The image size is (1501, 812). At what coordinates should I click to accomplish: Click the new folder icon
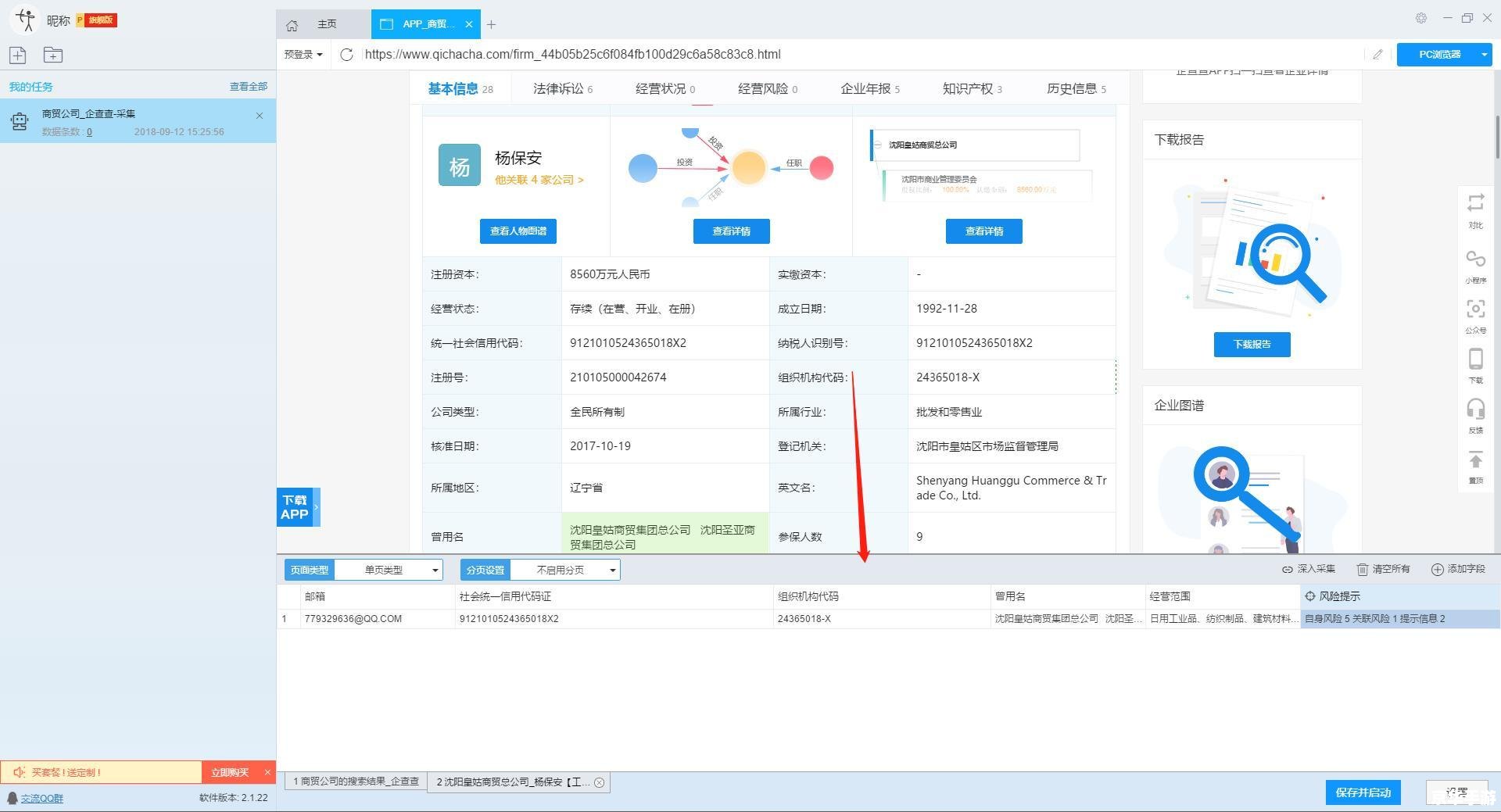coord(53,55)
